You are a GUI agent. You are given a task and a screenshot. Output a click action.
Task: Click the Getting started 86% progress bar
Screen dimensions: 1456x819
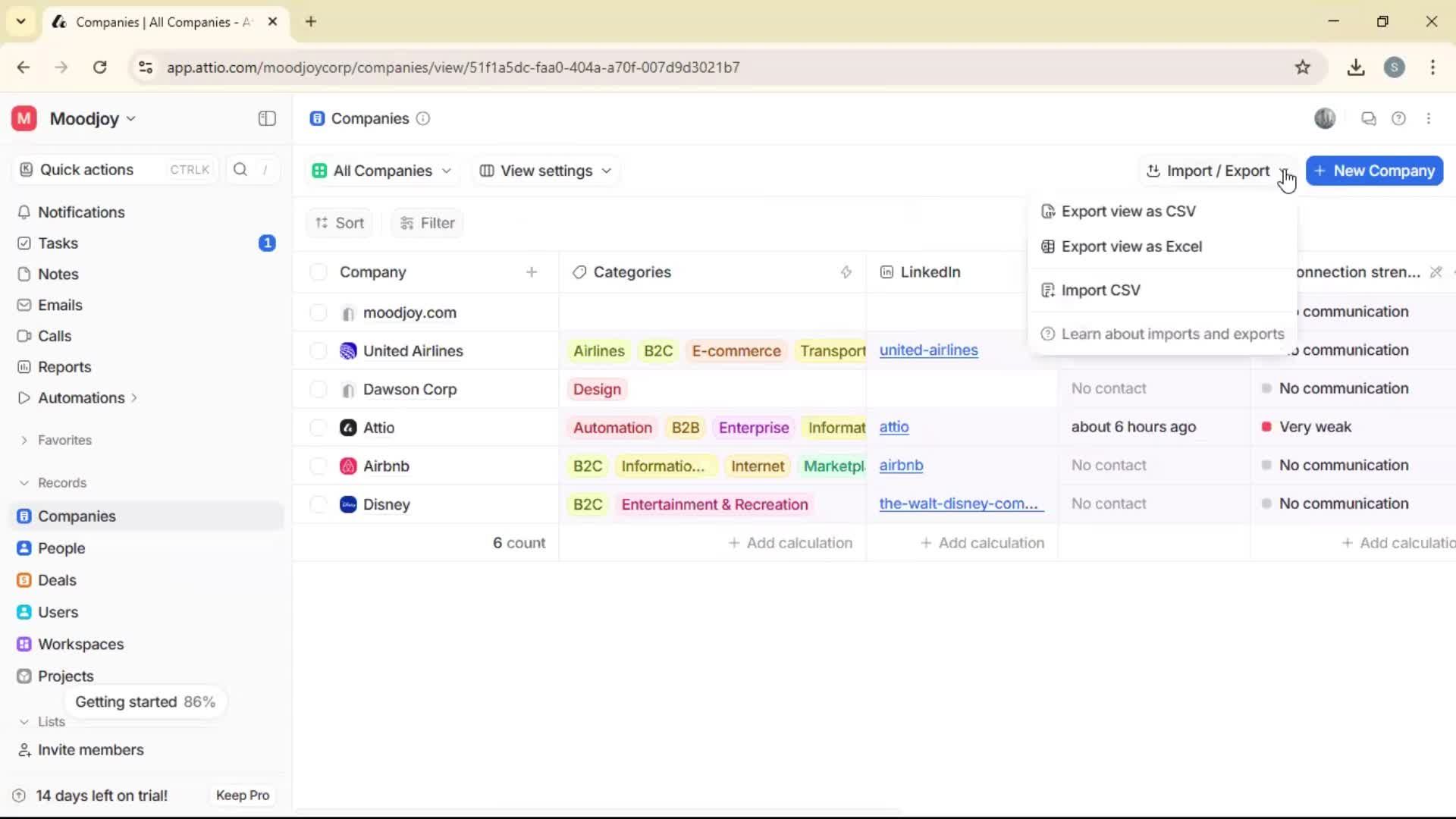coord(145,701)
